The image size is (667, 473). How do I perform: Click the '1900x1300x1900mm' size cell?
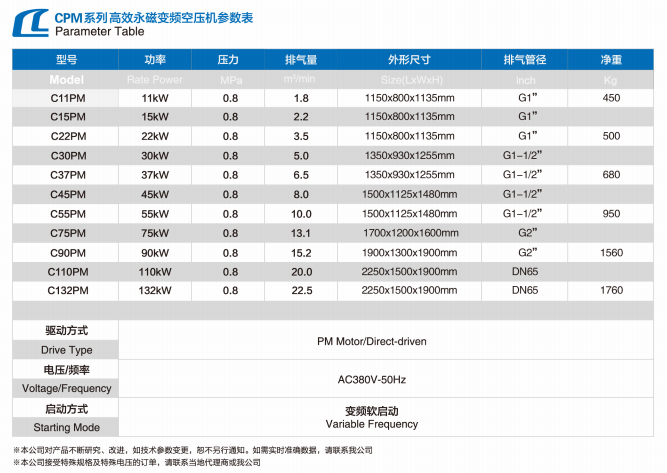click(x=409, y=253)
